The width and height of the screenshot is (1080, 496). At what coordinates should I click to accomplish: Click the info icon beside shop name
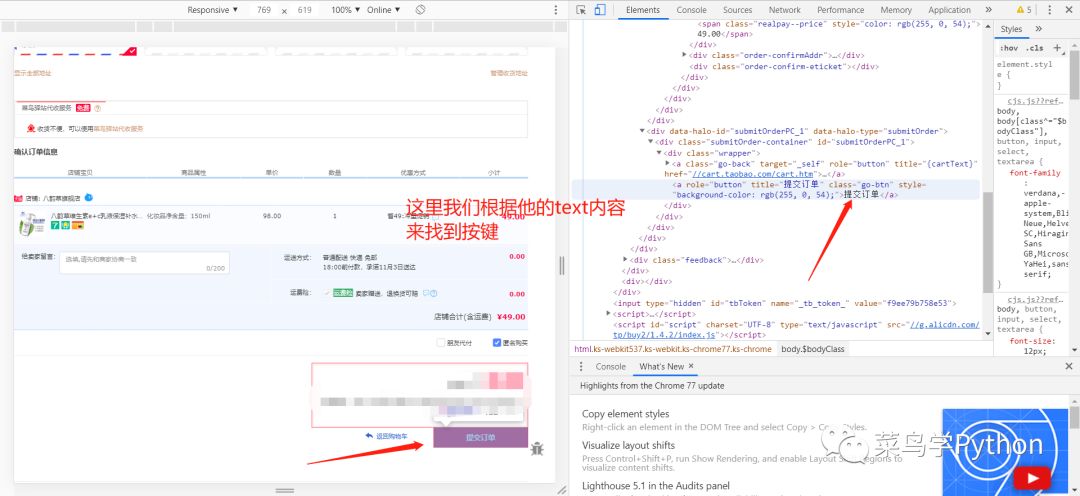click(x=88, y=198)
